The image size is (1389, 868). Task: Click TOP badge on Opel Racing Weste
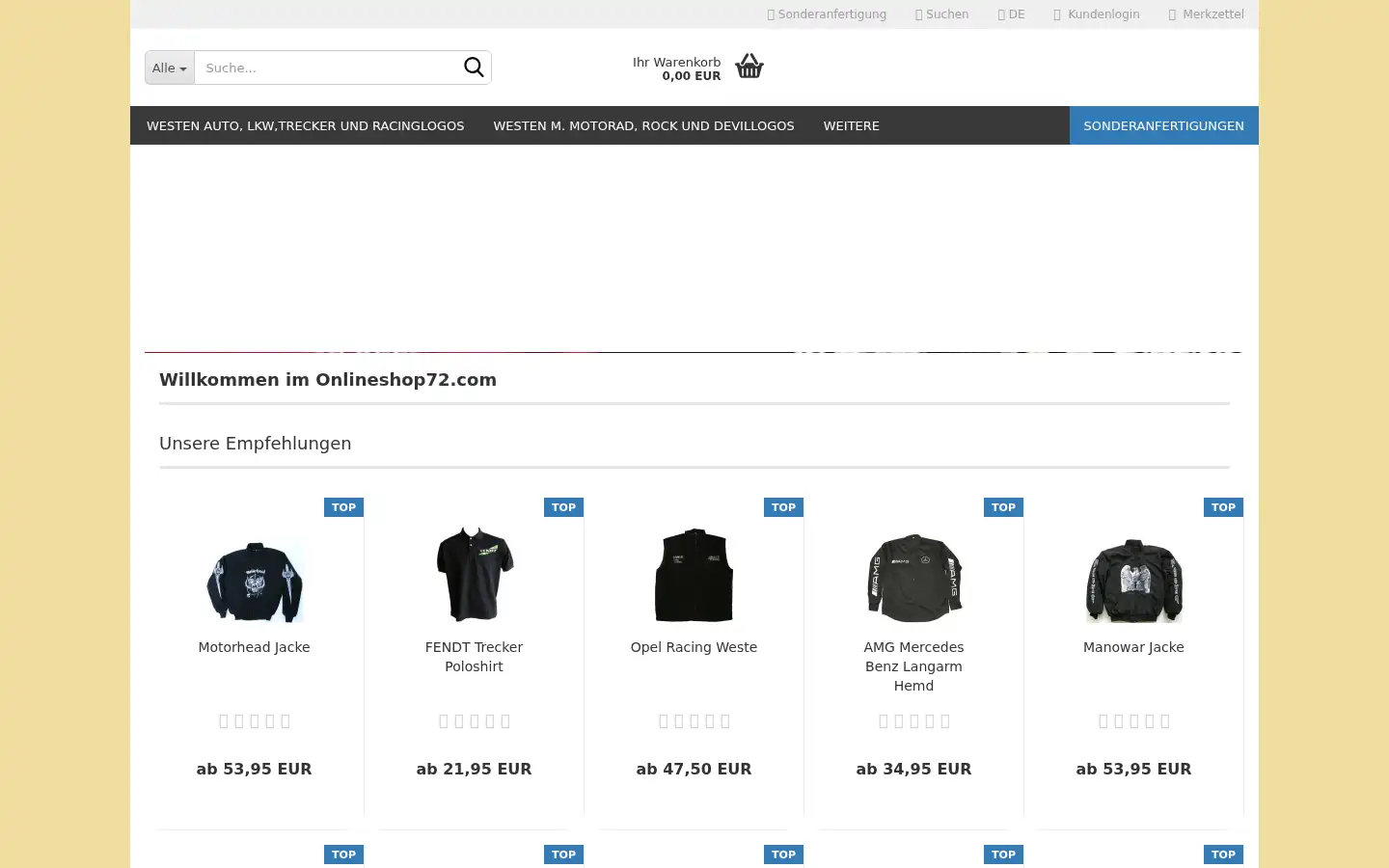pyautogui.click(x=783, y=507)
